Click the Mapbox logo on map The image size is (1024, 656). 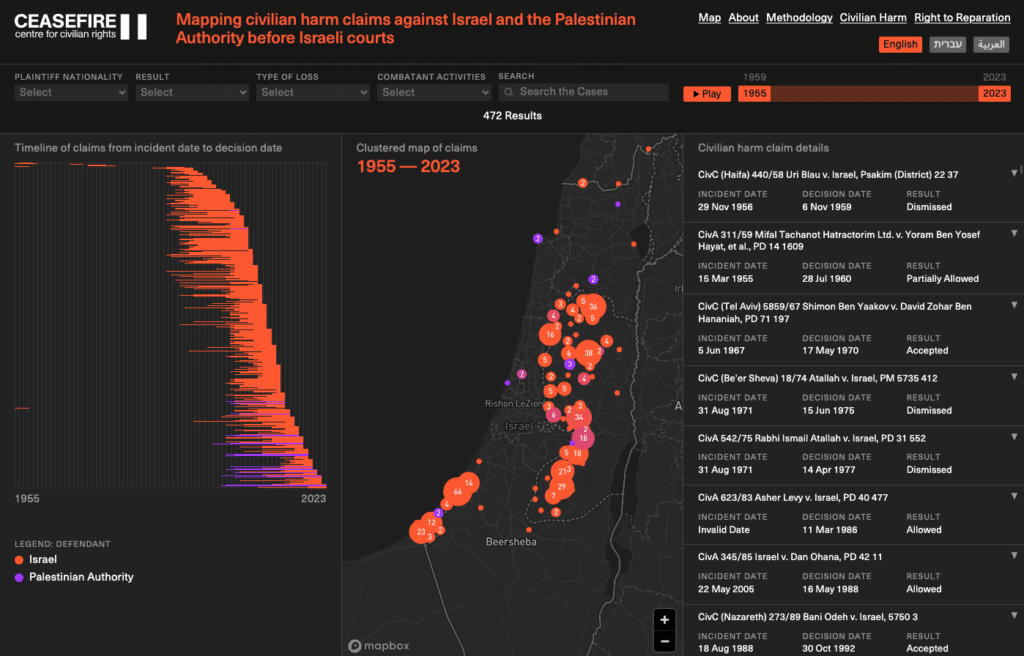(x=379, y=646)
